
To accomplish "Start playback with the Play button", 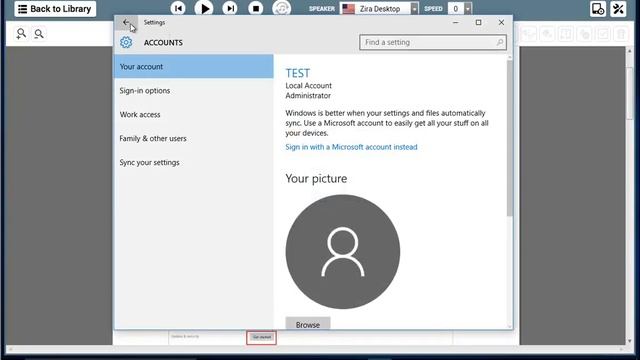I will pos(204,8).
